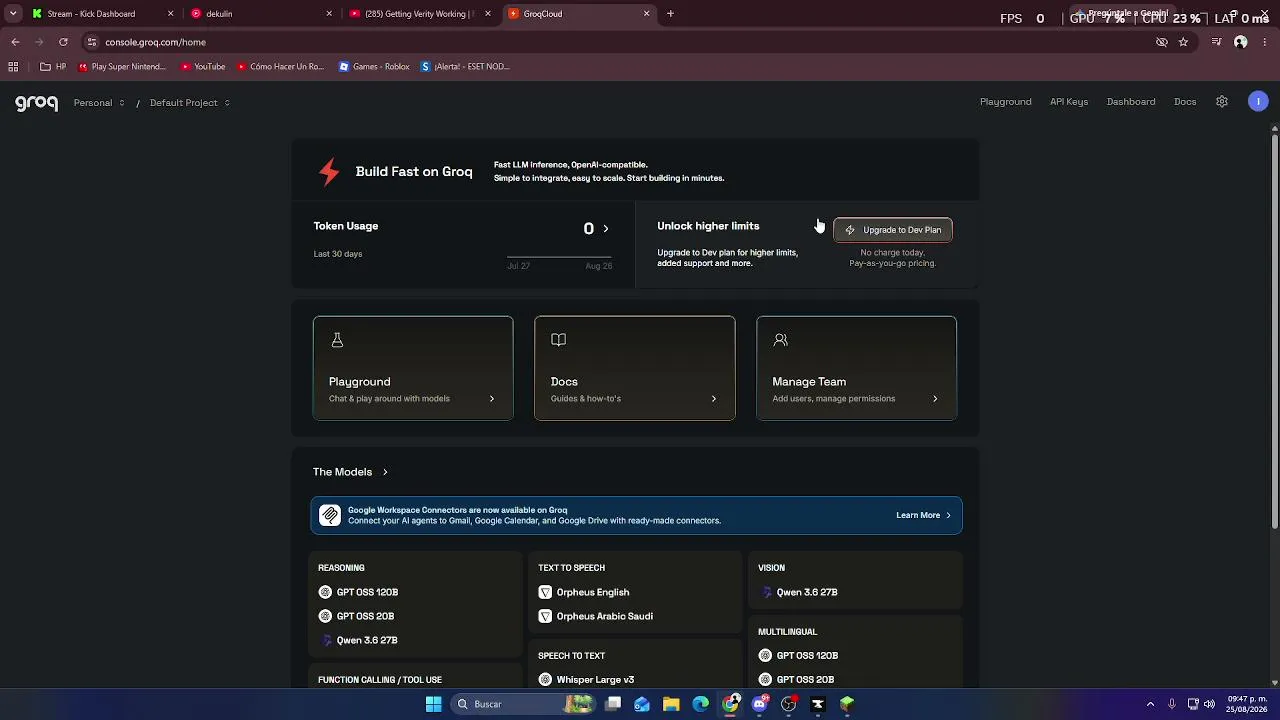The image size is (1280, 720).
Task: Click the "Unlock higher limits" heading
Action: coord(708,226)
